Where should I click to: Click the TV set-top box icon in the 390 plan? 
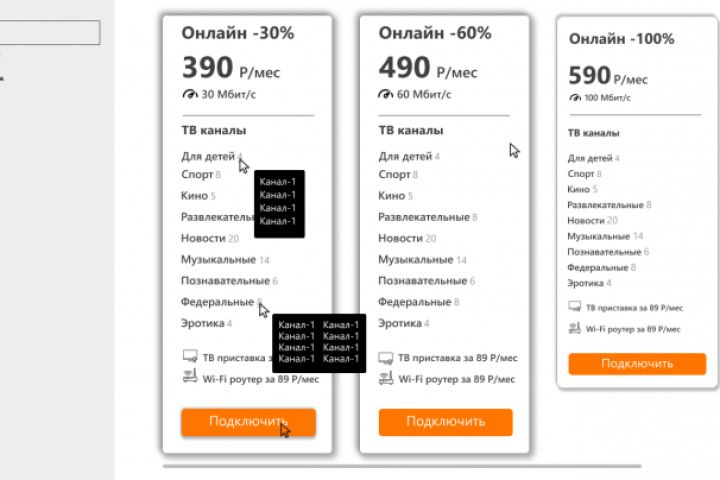(190, 356)
